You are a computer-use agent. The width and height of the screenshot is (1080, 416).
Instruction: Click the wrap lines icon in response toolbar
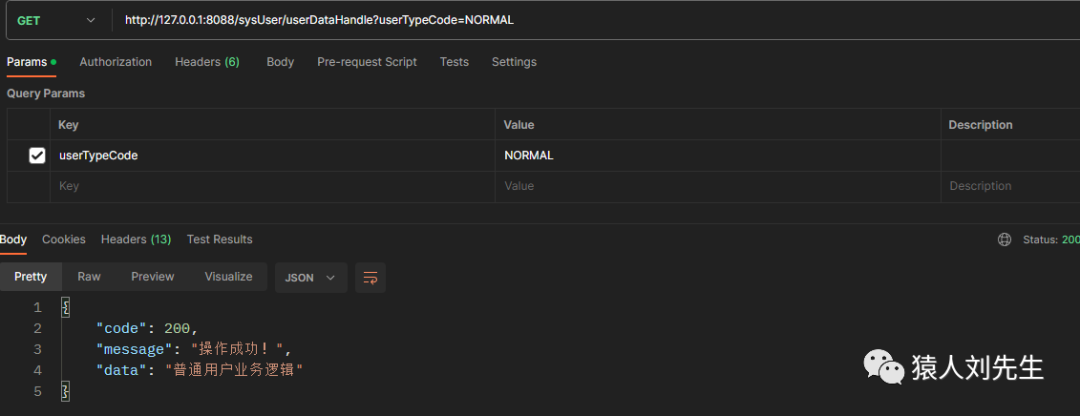370,277
